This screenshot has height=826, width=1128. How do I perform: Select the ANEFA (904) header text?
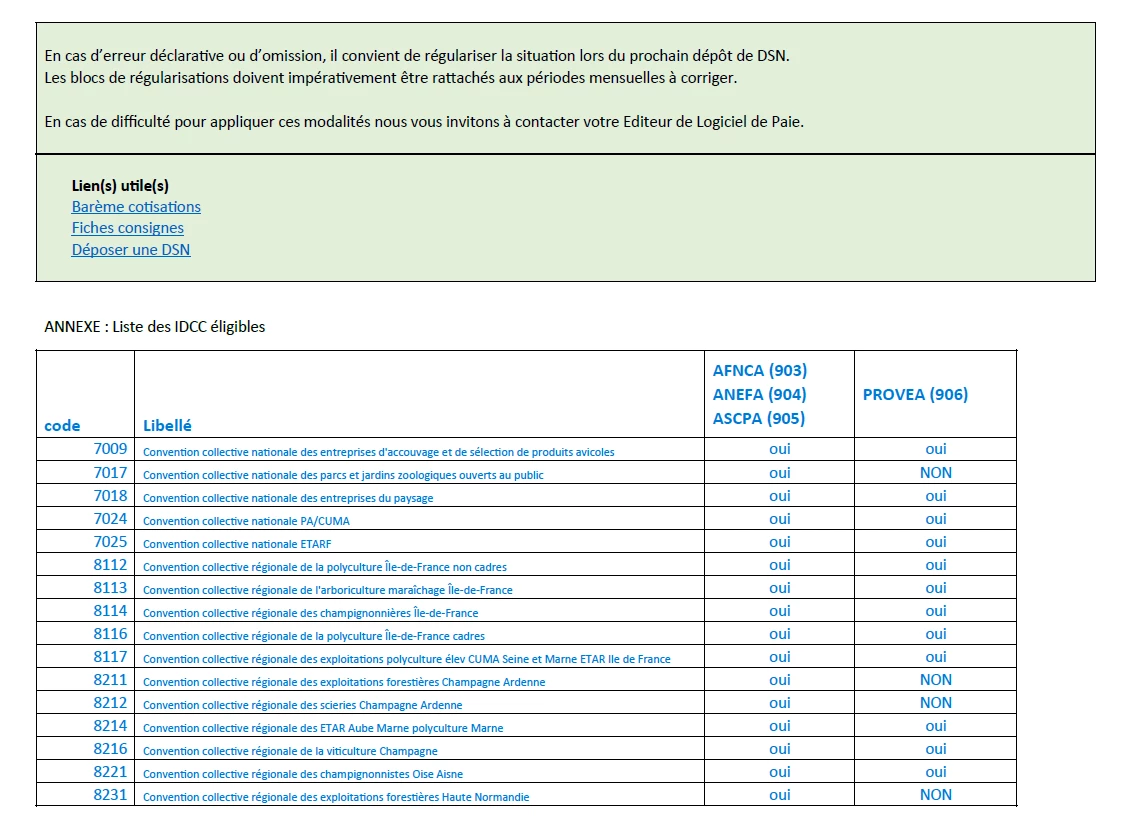pos(760,394)
